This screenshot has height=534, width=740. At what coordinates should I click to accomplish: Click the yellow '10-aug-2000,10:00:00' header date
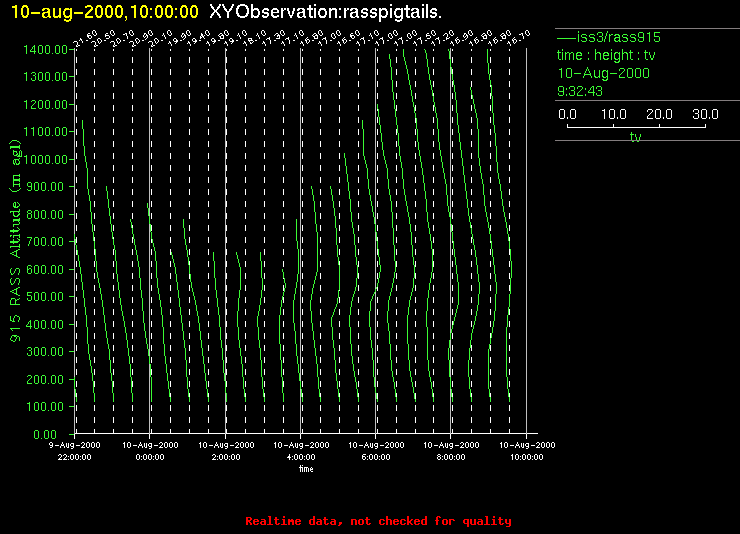pos(104,11)
